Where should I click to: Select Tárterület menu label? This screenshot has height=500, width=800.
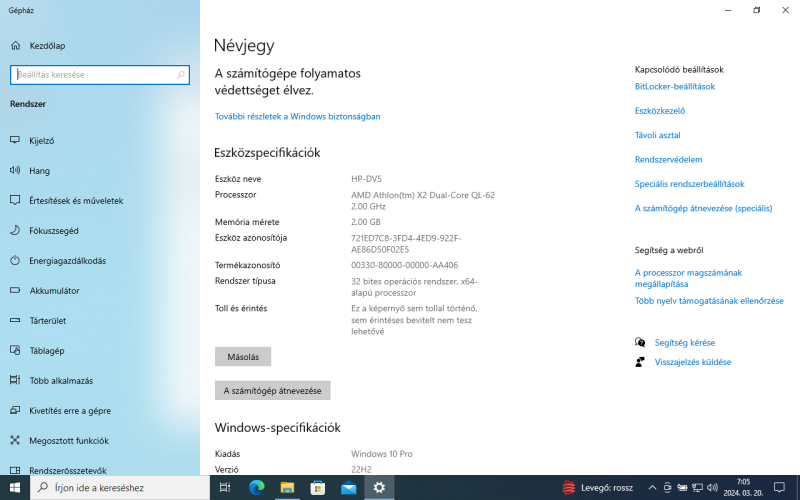tap(47, 320)
